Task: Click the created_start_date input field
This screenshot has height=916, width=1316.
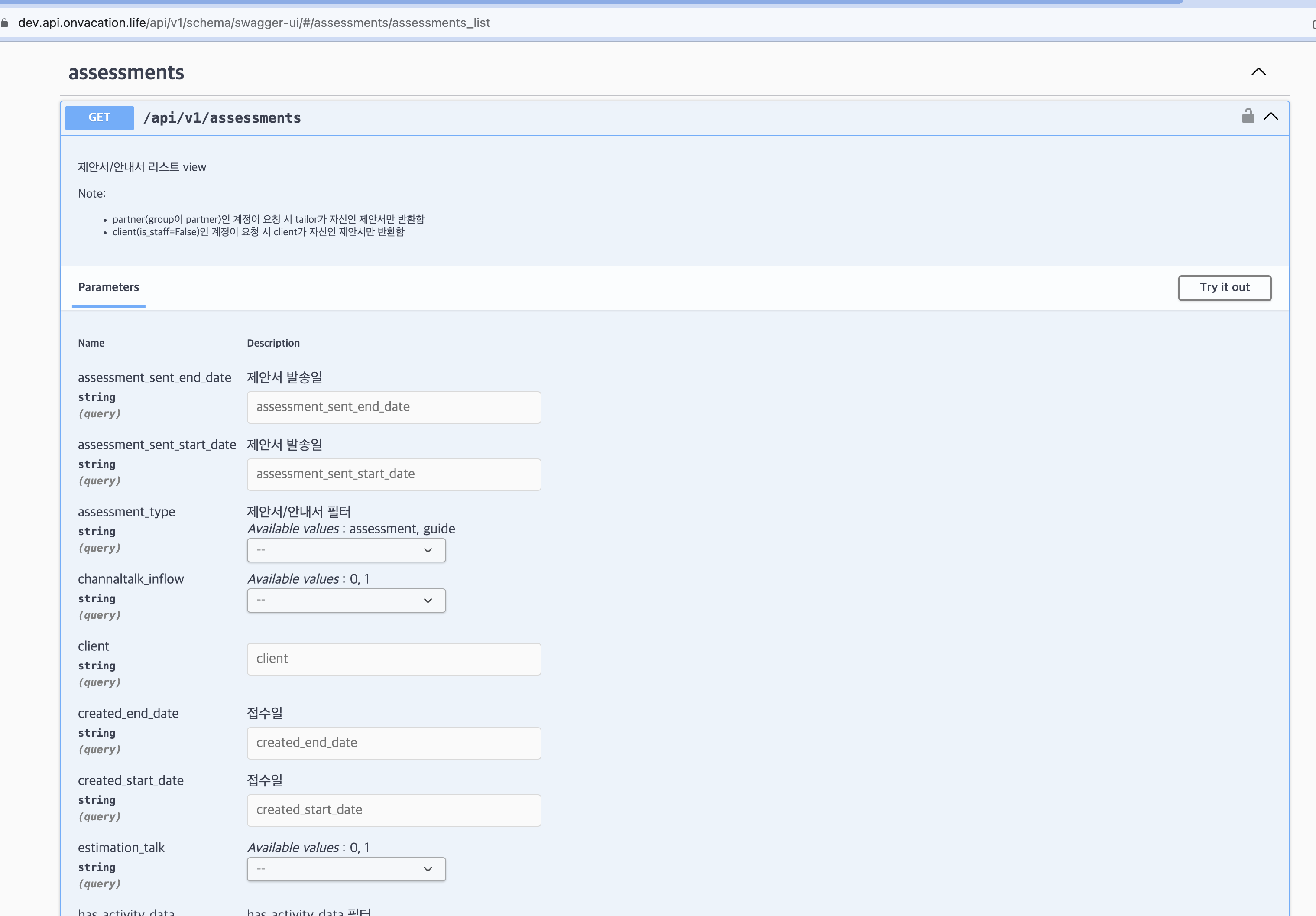Action: point(394,810)
